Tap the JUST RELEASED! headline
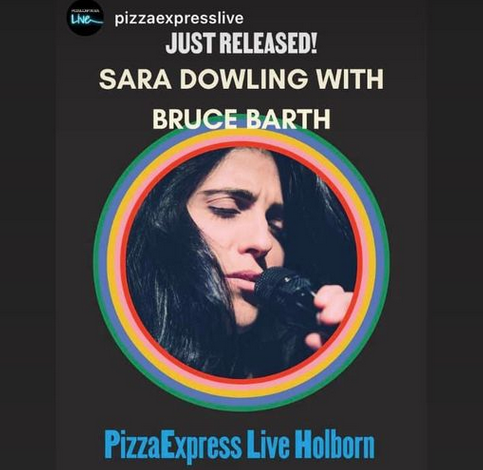The image size is (483, 470). (x=241, y=43)
